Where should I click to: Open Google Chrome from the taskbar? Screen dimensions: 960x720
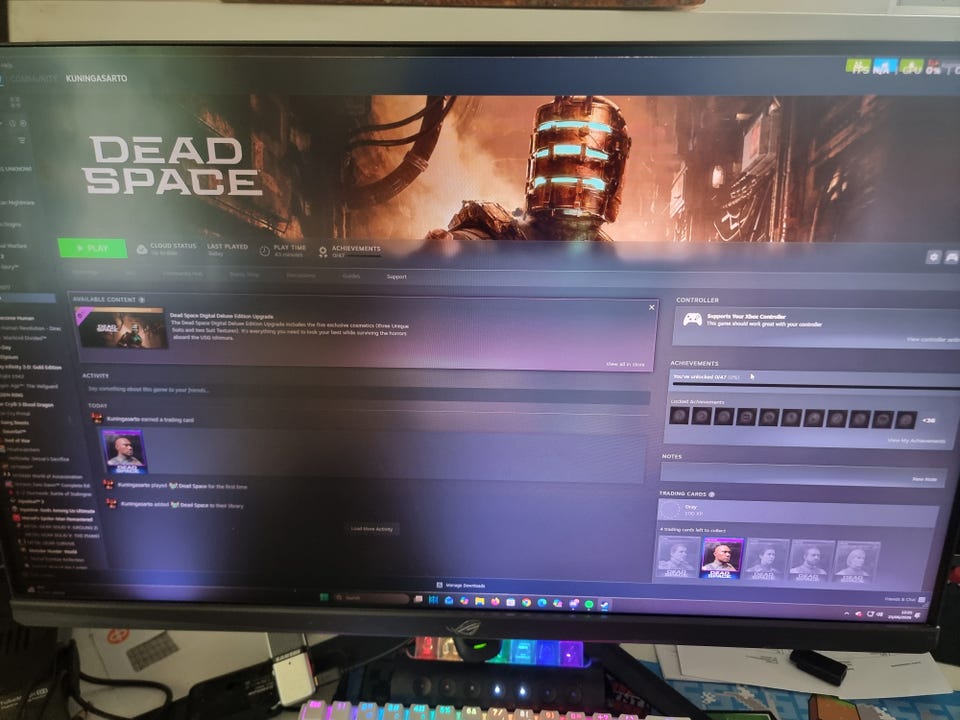[526, 602]
